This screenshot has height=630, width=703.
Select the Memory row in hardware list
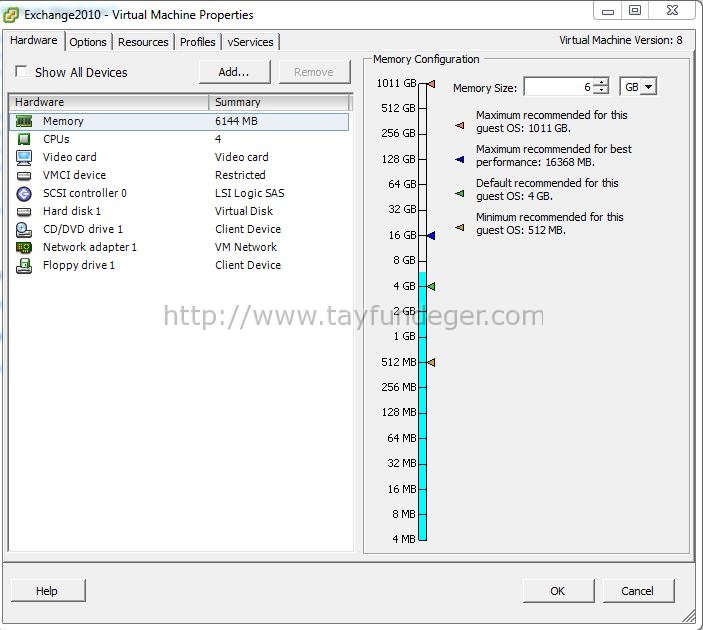(x=179, y=122)
